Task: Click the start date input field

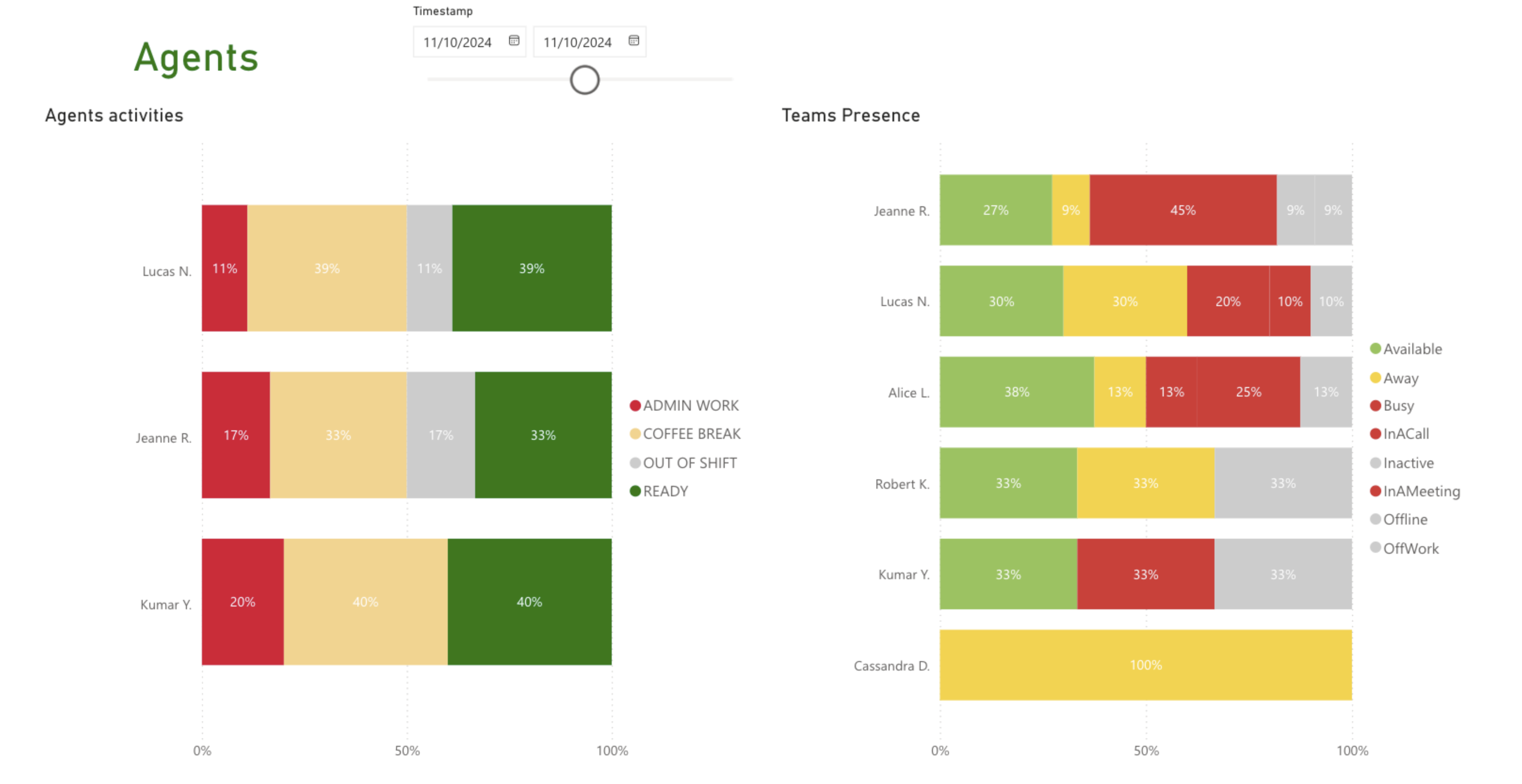Action: (458, 42)
